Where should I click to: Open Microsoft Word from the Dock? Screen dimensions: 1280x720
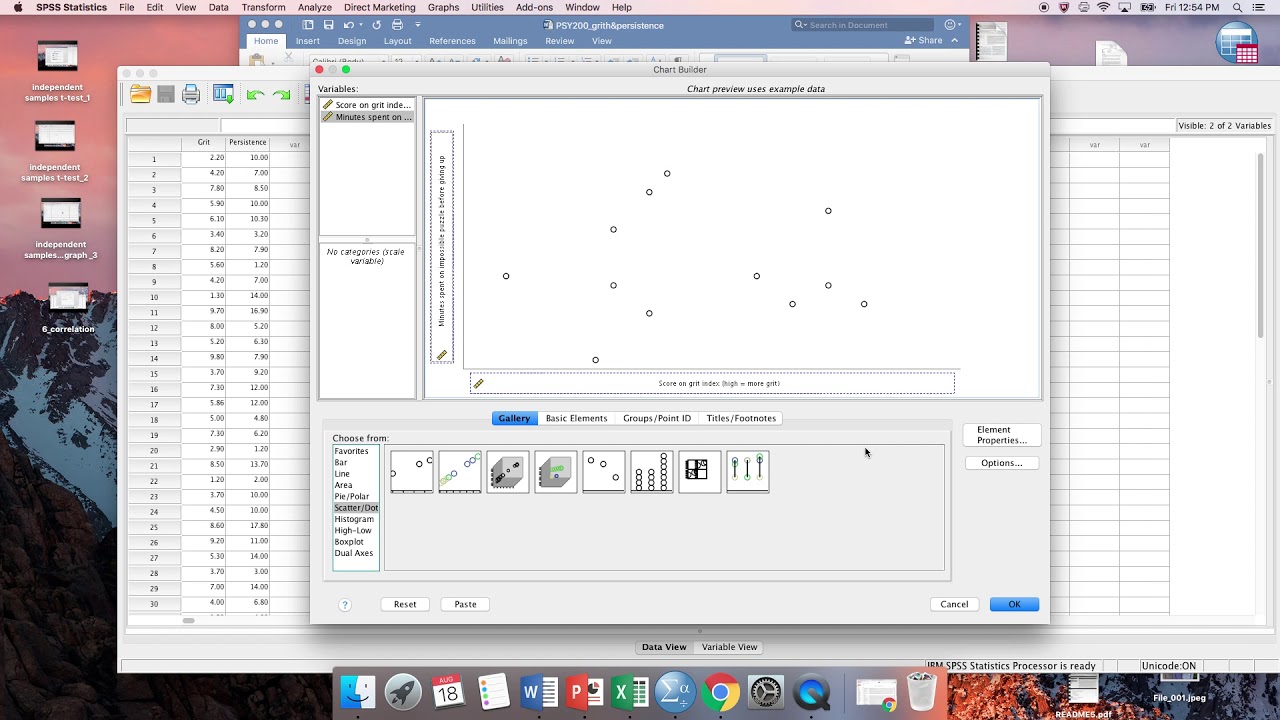[540, 692]
